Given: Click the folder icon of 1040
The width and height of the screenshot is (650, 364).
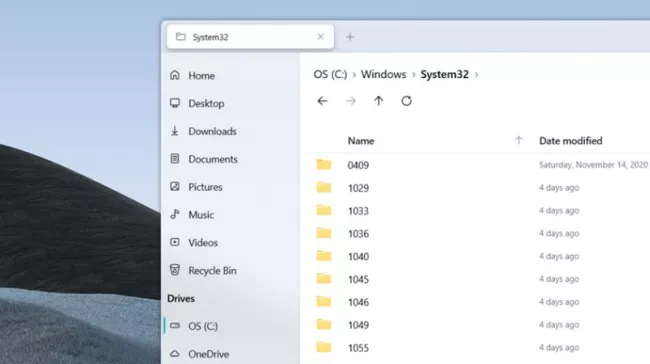Looking at the screenshot, I should tap(324, 256).
